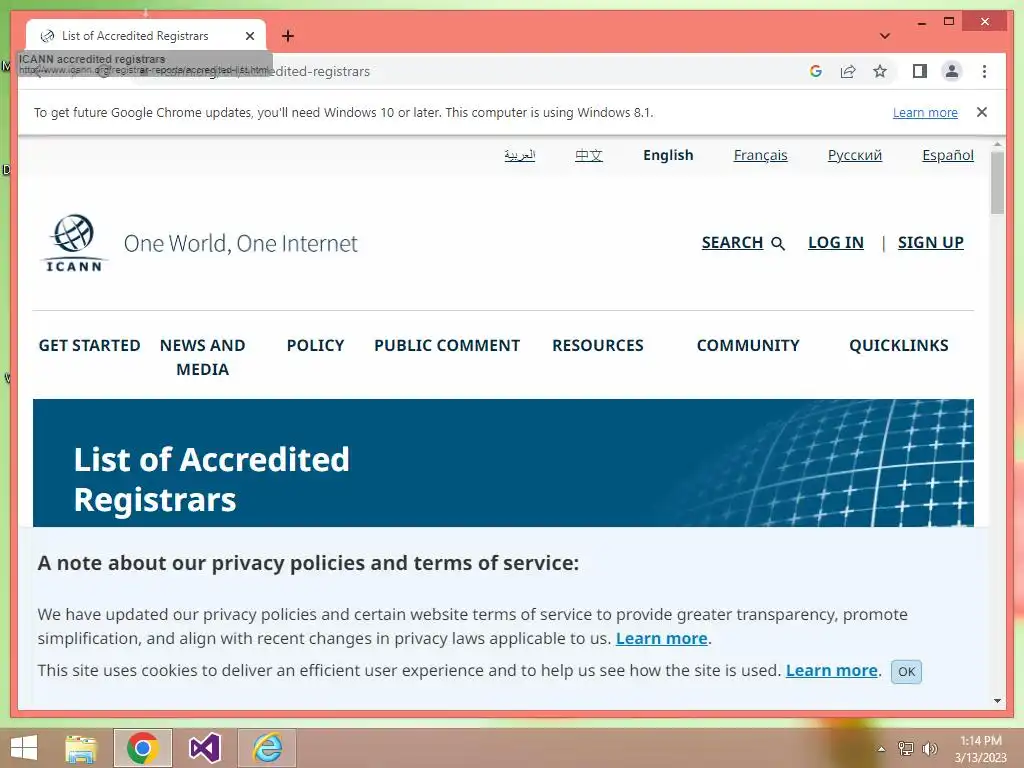Click the Google icon in address bar
Image resolution: width=1024 pixels, height=768 pixels.
pyautogui.click(x=815, y=71)
